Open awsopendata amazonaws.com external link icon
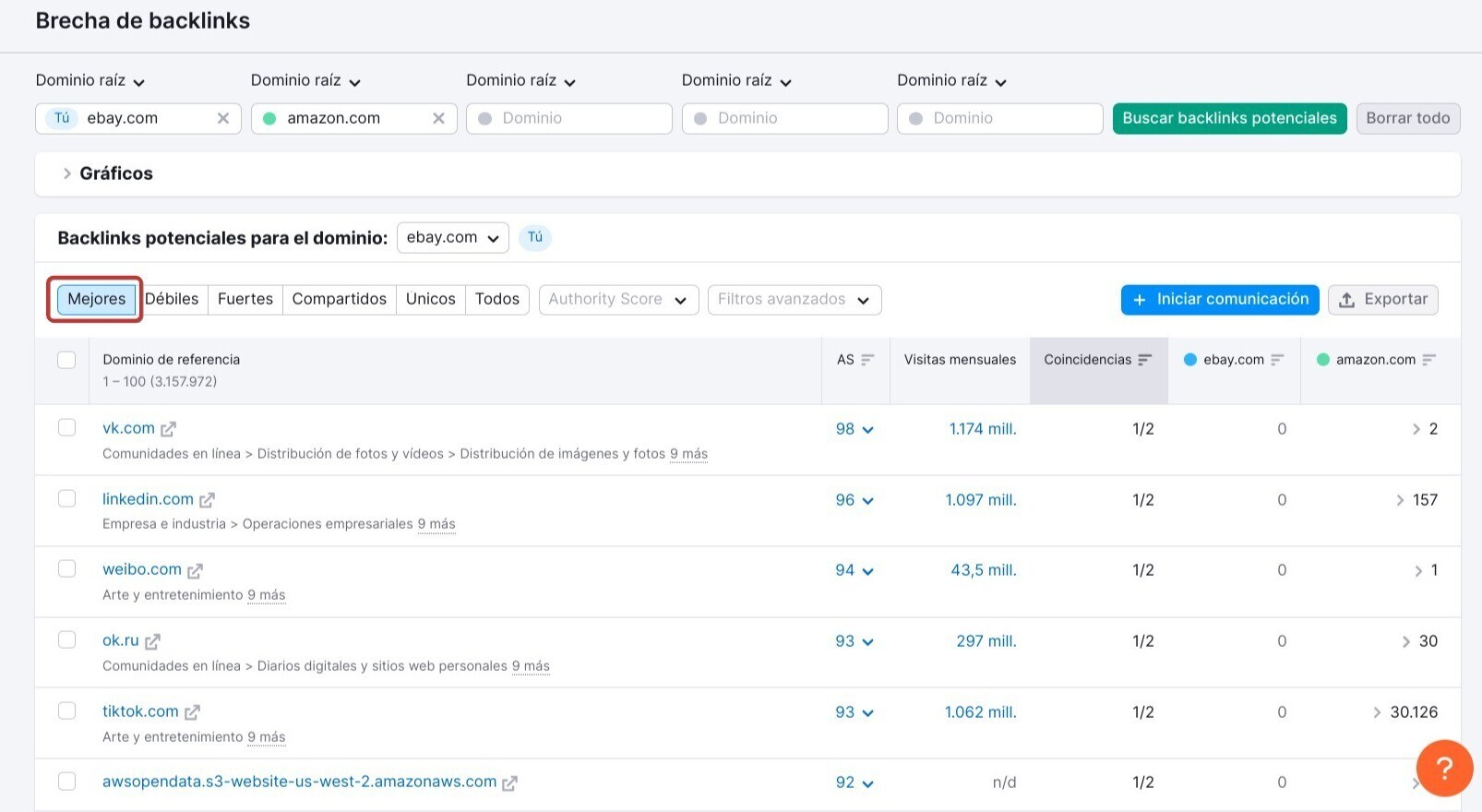The image size is (1482, 812). pos(509,782)
